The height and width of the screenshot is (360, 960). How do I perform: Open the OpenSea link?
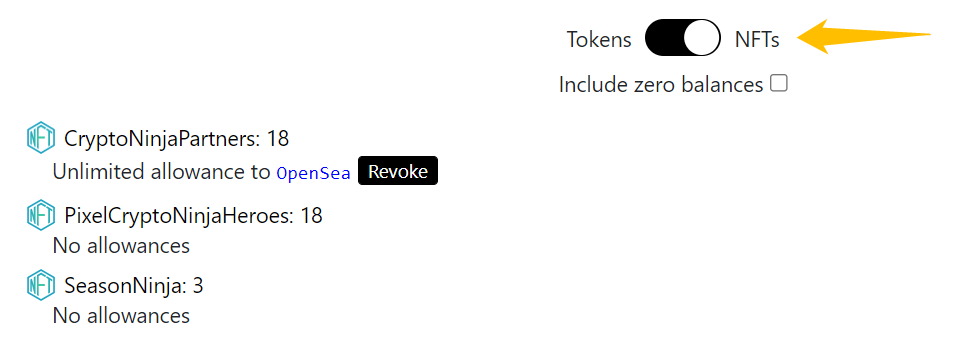tap(313, 173)
